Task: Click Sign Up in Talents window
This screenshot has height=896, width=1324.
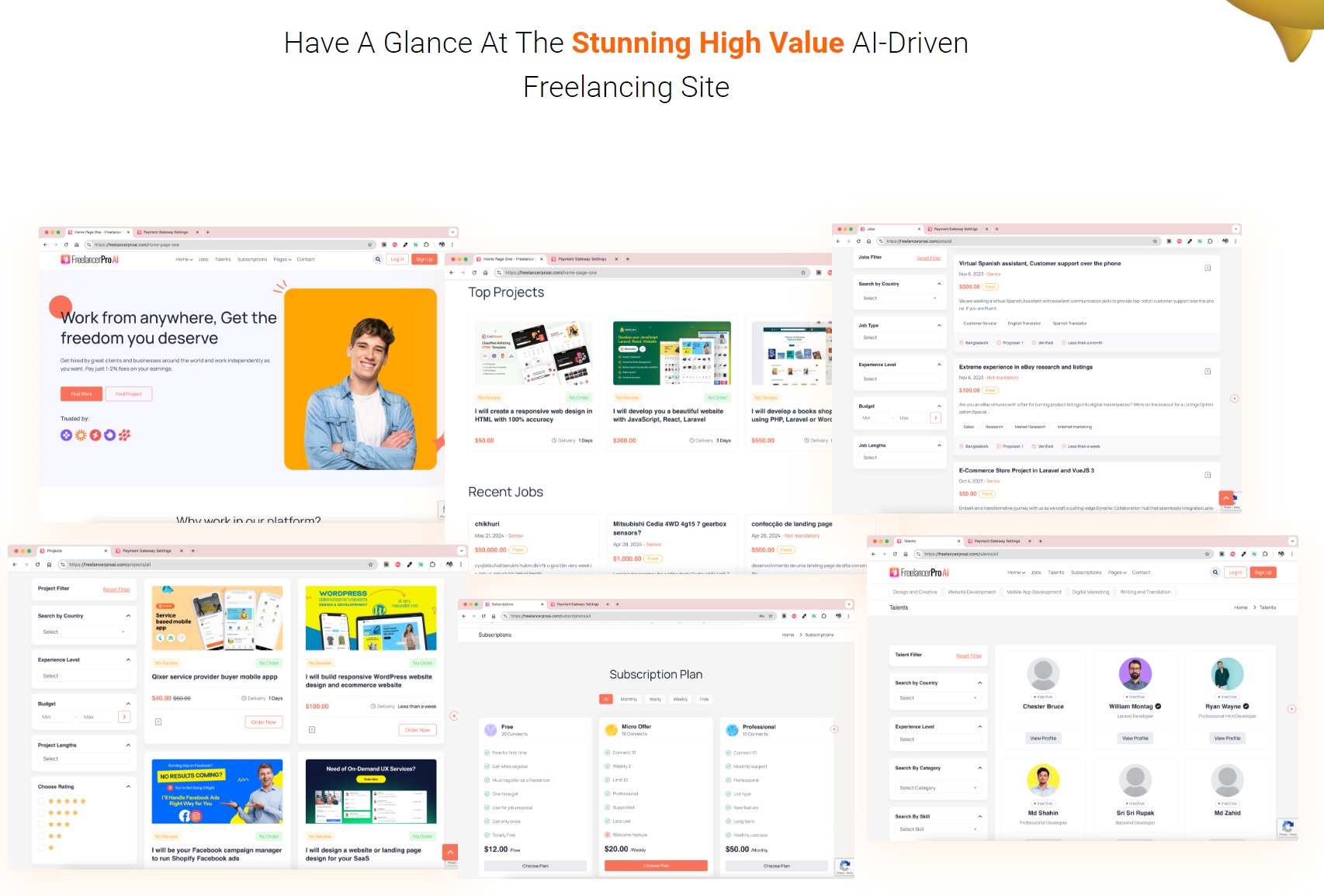Action: [1263, 573]
